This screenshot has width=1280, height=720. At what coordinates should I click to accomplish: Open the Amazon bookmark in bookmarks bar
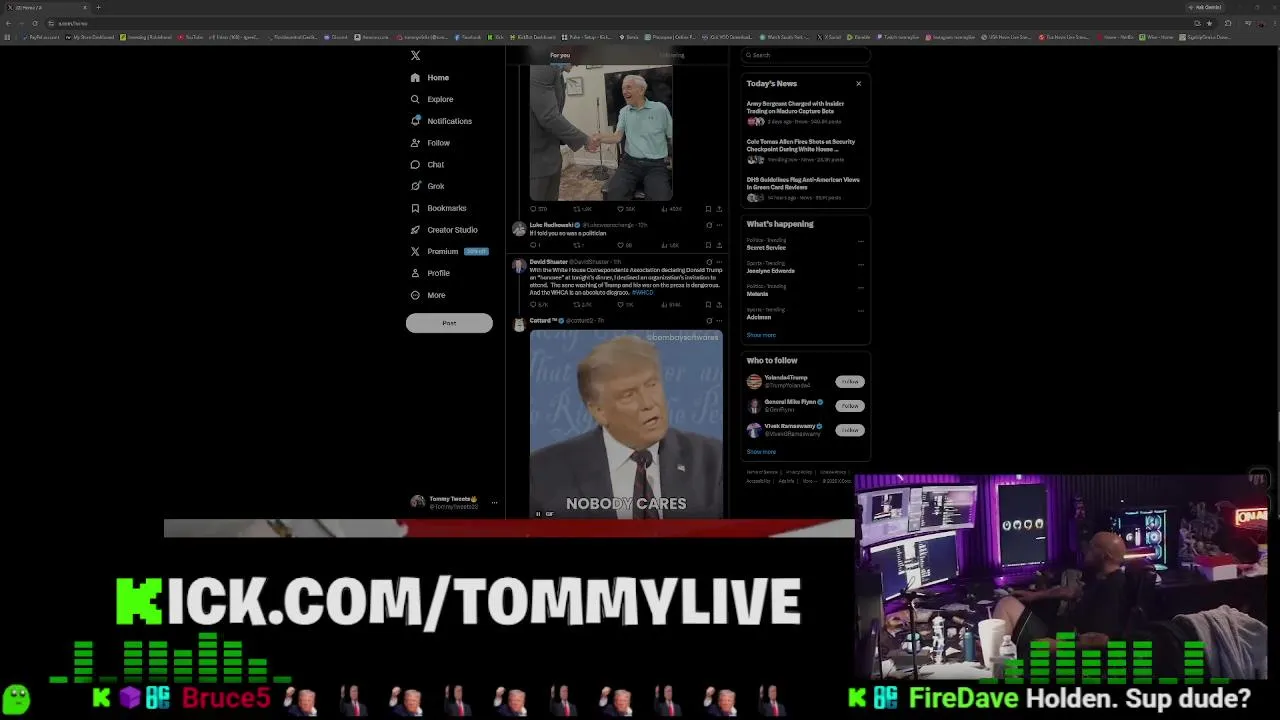tap(372, 37)
